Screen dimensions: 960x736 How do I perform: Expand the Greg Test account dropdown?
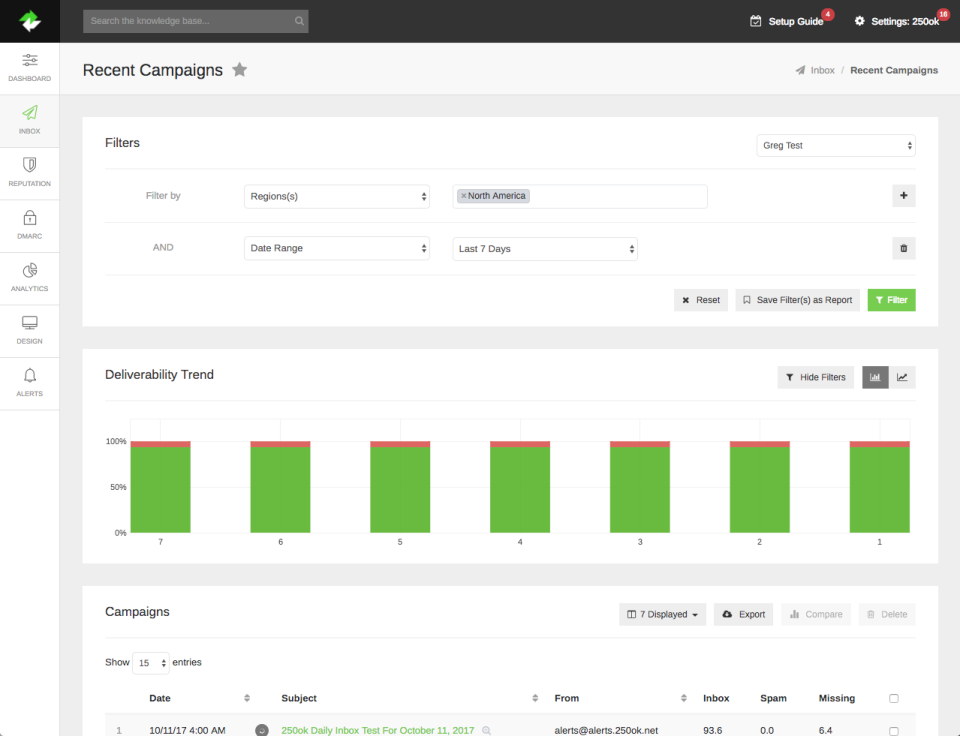[836, 146]
